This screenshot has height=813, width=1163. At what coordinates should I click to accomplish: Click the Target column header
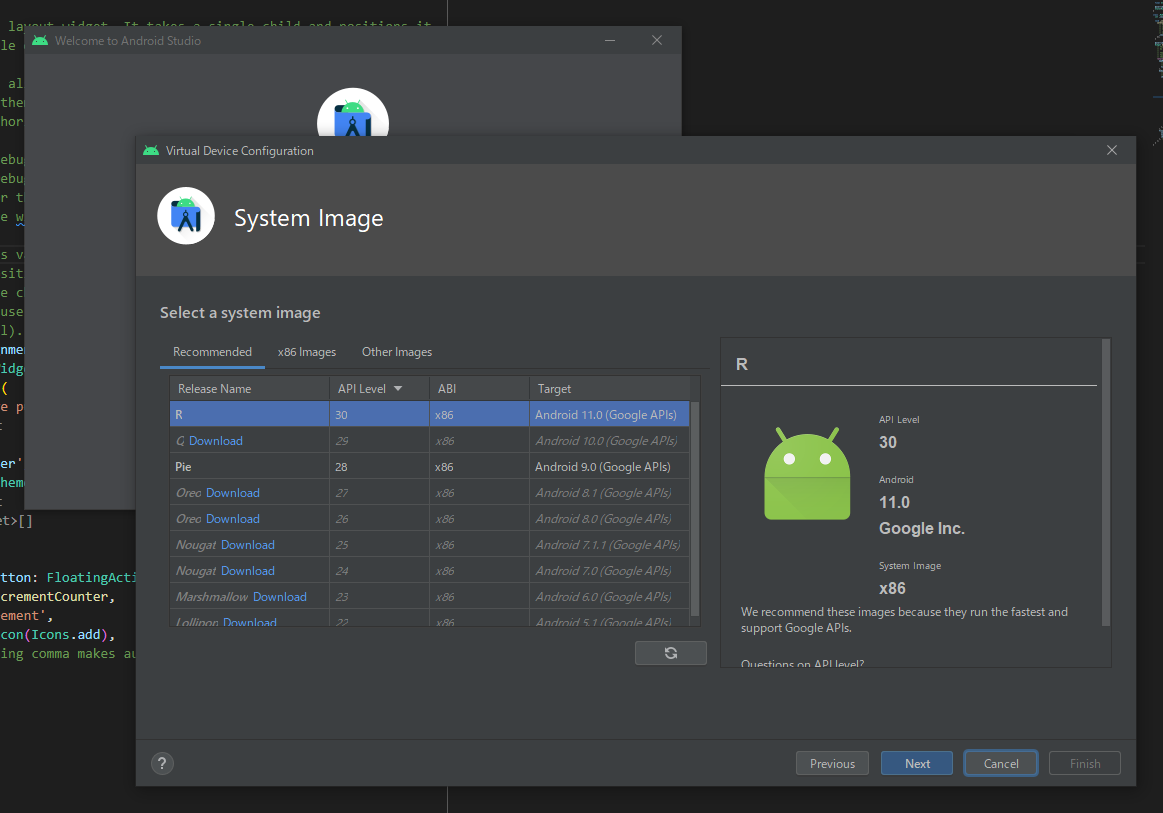pyautogui.click(x=609, y=389)
